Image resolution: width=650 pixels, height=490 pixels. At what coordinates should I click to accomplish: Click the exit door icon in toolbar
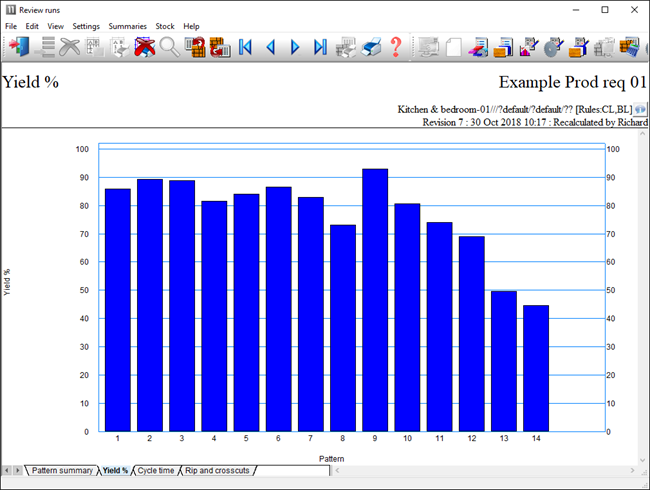[20, 46]
